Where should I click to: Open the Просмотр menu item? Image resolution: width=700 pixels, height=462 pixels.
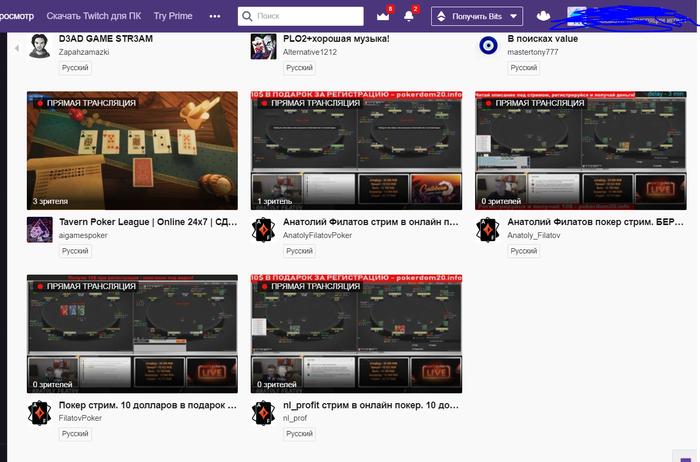pos(17,16)
